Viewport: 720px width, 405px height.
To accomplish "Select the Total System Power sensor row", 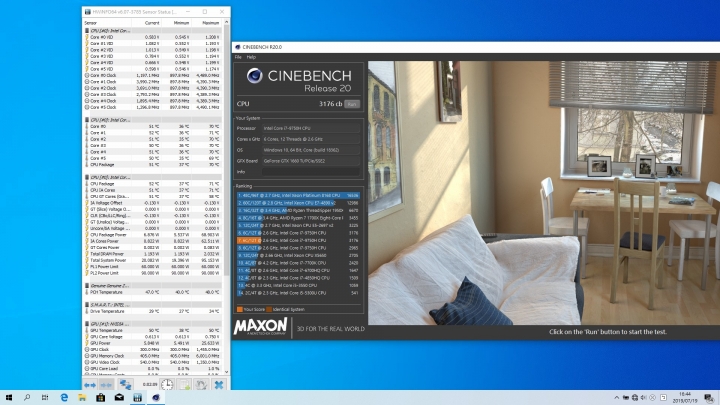I will 152,260.
